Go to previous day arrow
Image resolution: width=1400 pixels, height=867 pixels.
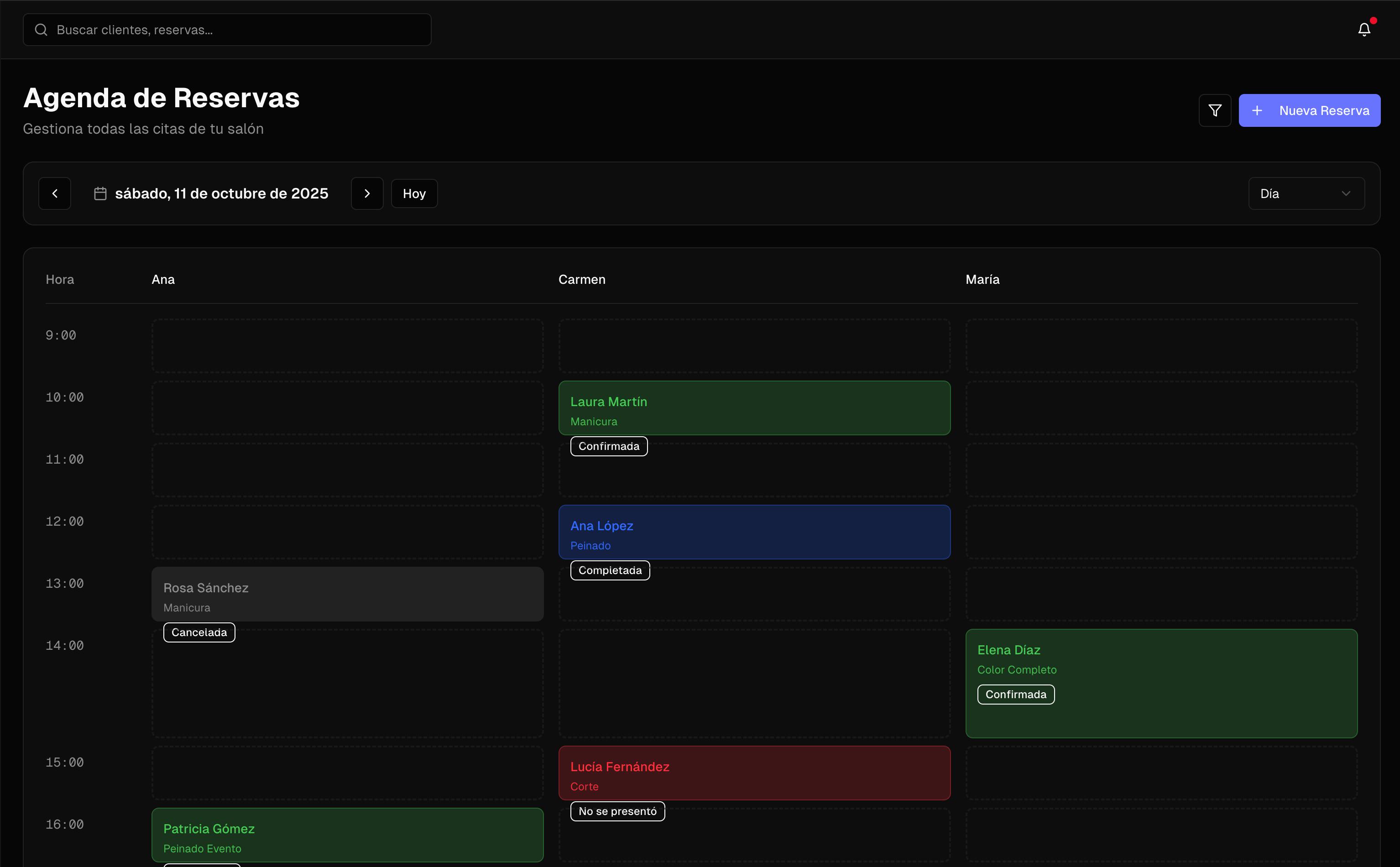pyautogui.click(x=54, y=194)
